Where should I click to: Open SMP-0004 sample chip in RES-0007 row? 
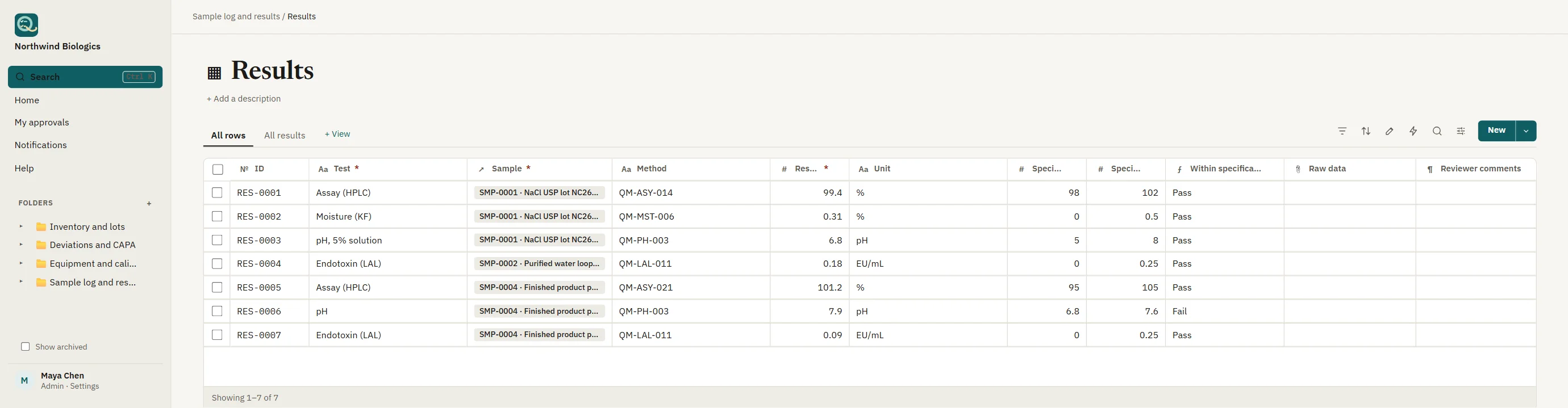tap(539, 334)
